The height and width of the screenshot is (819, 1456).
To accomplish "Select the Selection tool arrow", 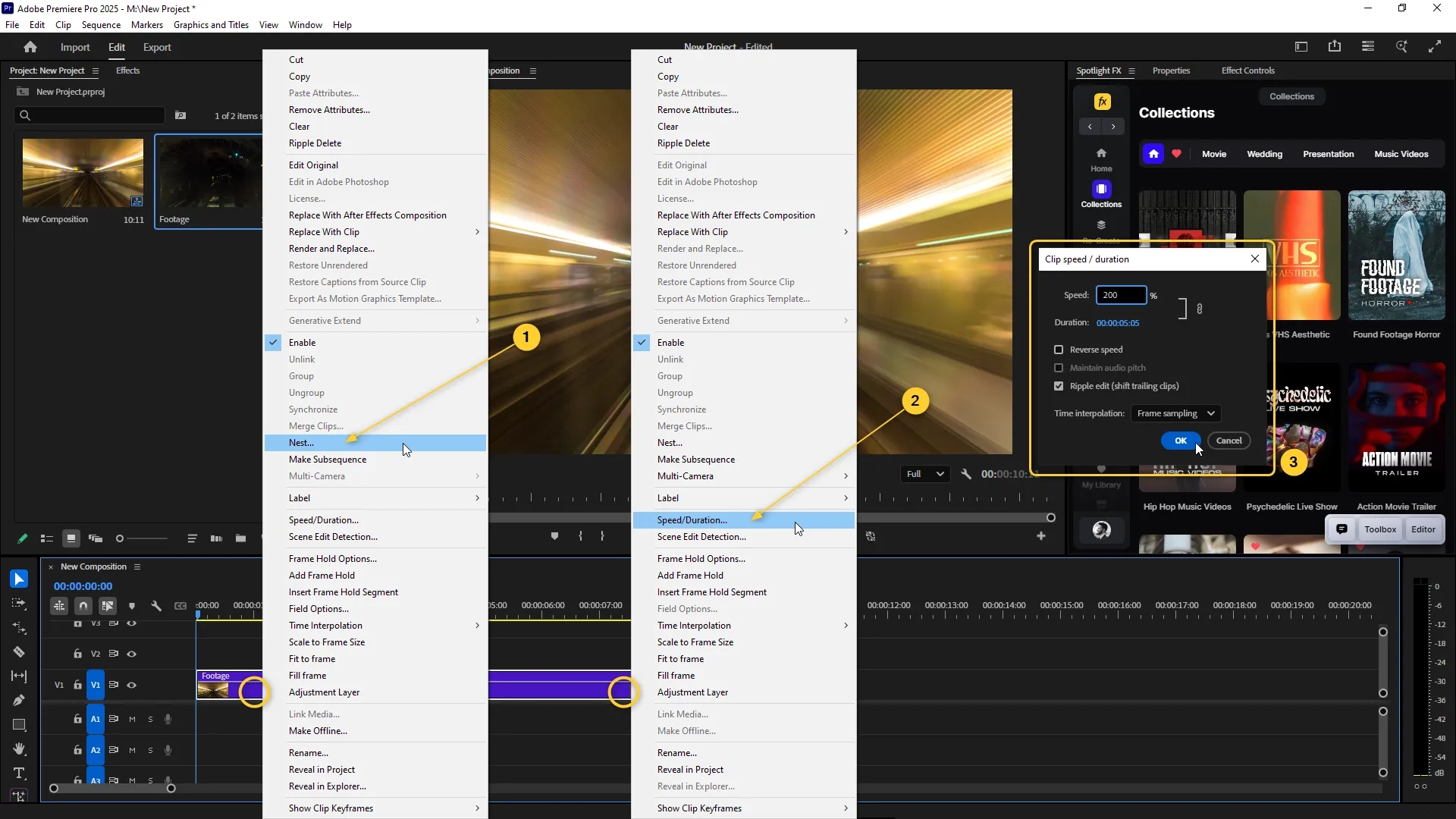I will pos(19,579).
